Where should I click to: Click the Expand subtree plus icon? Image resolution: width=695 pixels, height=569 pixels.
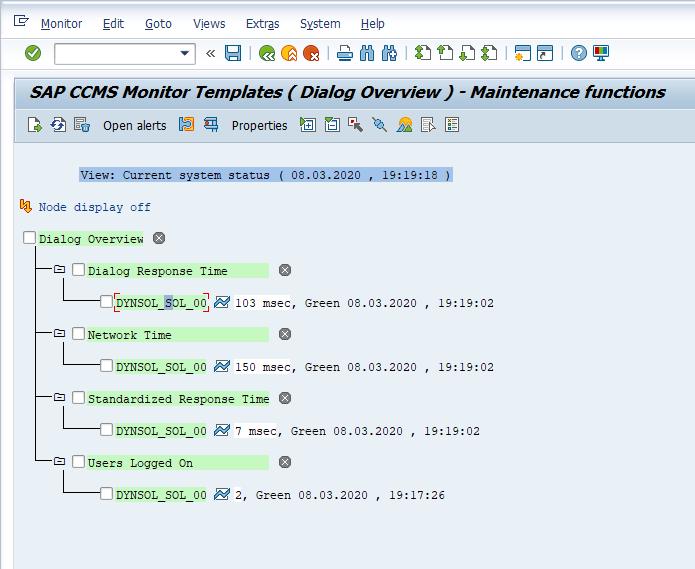(308, 125)
